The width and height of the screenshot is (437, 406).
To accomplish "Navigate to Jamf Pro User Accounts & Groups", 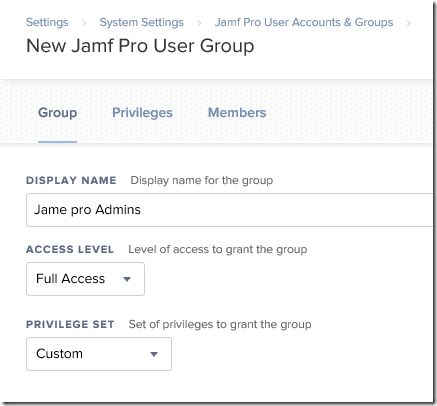I will pyautogui.click(x=304, y=22).
